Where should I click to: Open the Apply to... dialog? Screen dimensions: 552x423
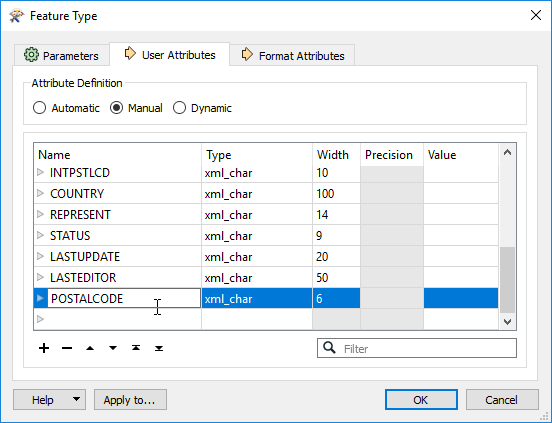(x=130, y=399)
